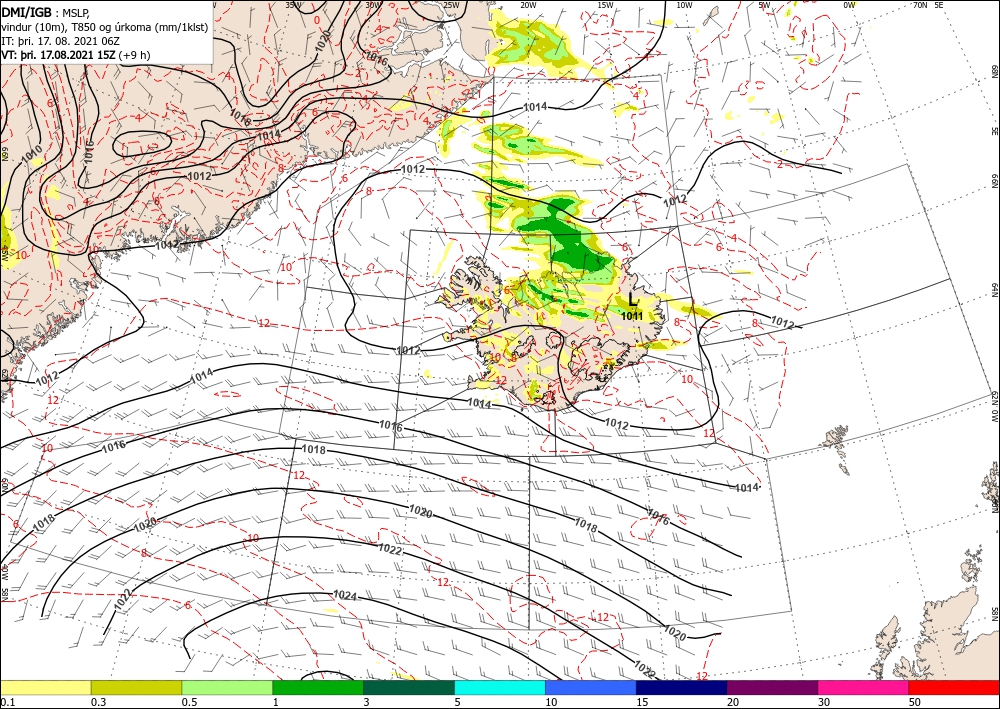Click the '10W' longitude label at top
The height and width of the screenshot is (709, 1000).
pyautogui.click(x=684, y=5)
